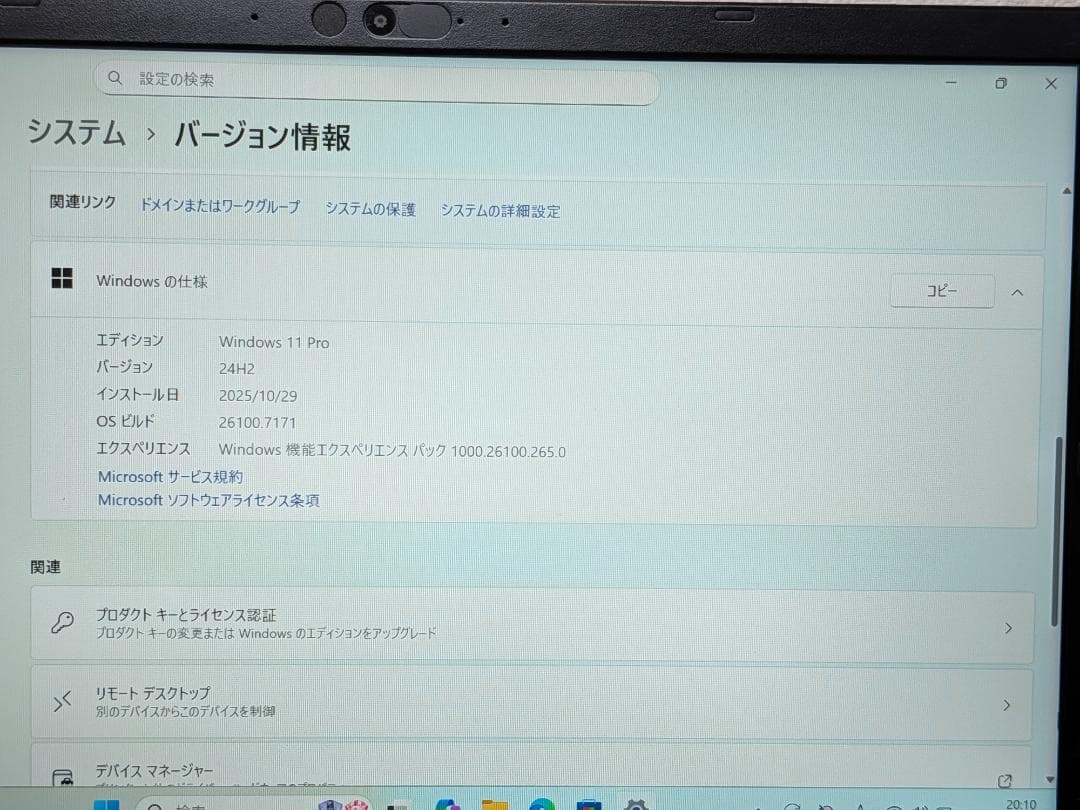The image size is (1080, 810).
Task: Click the key icon next to プロダクト キーとライセンス認証
Action: click(62, 622)
